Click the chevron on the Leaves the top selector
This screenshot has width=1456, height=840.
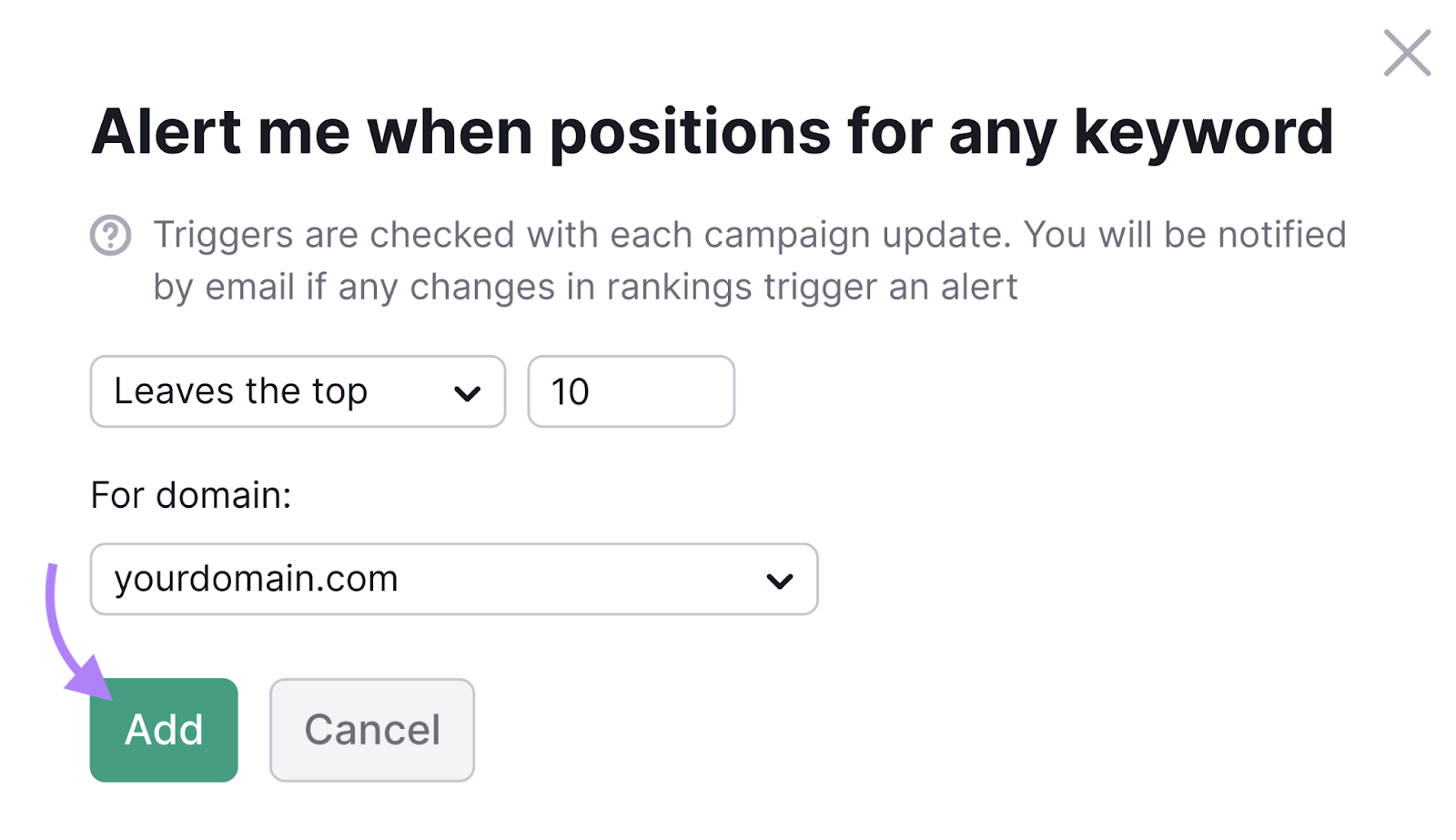coord(466,391)
